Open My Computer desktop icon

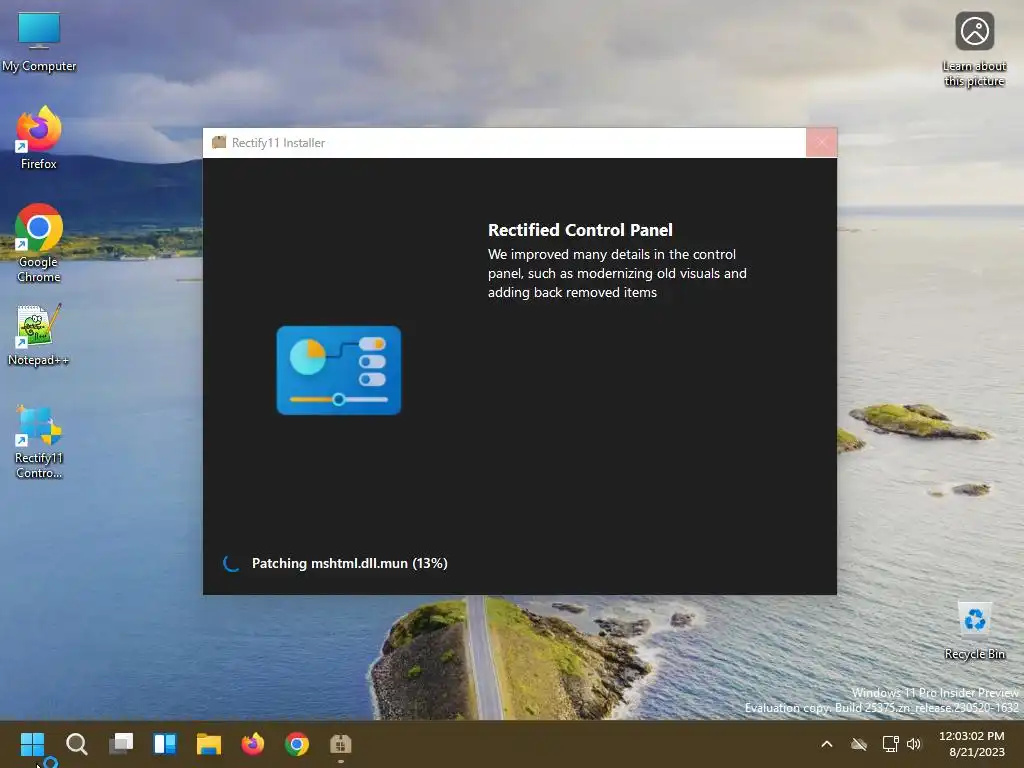tap(39, 42)
